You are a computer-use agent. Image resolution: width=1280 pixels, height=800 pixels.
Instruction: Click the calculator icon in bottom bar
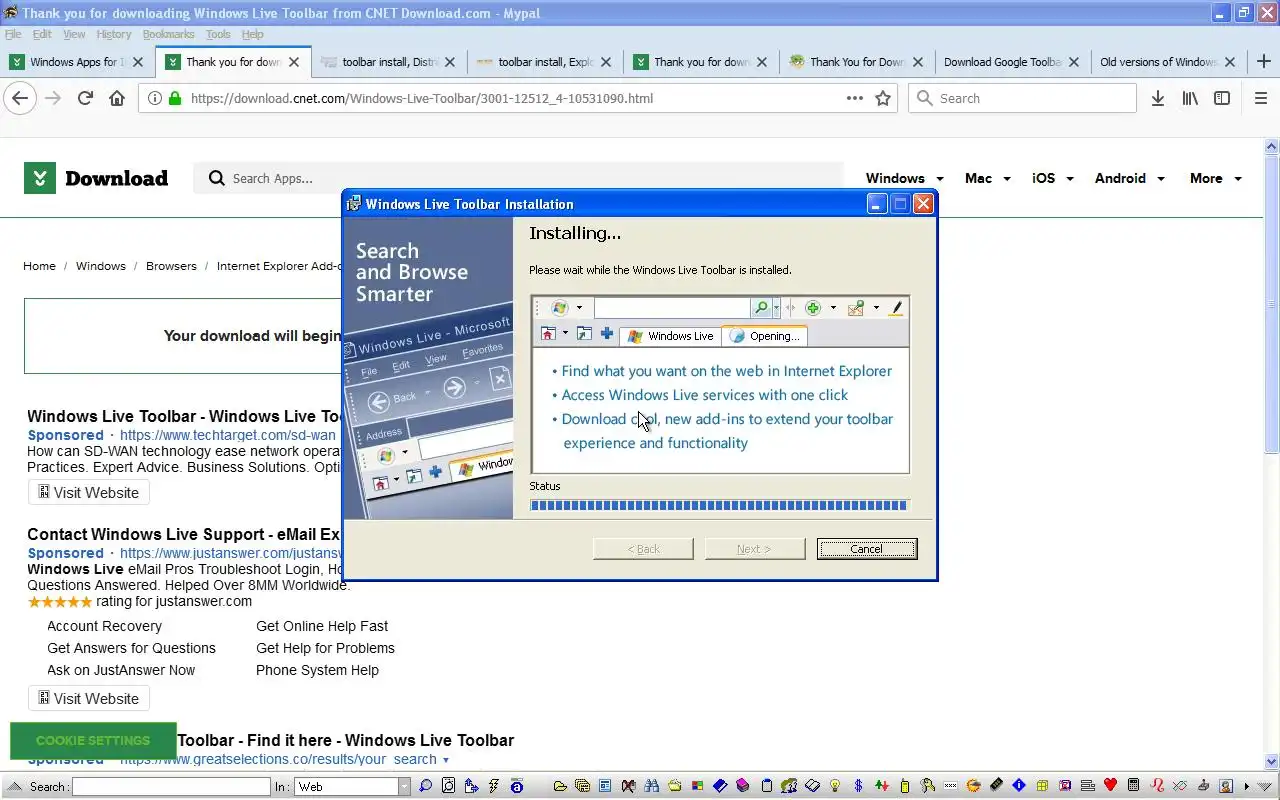[1133, 786]
